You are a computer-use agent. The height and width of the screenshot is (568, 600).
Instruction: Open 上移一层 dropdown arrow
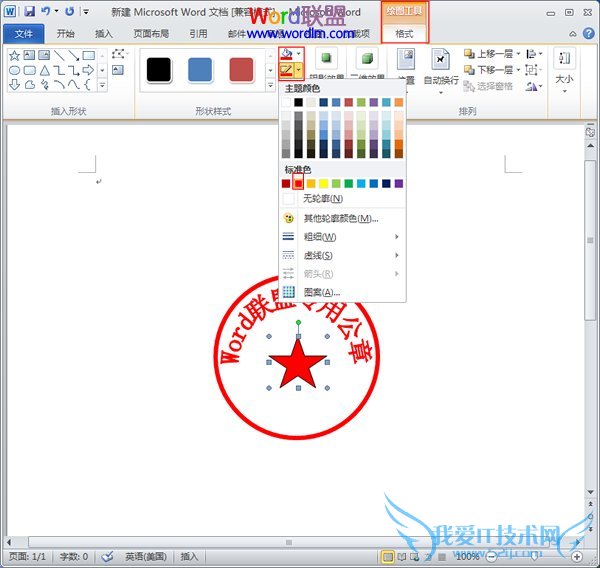tap(518, 54)
